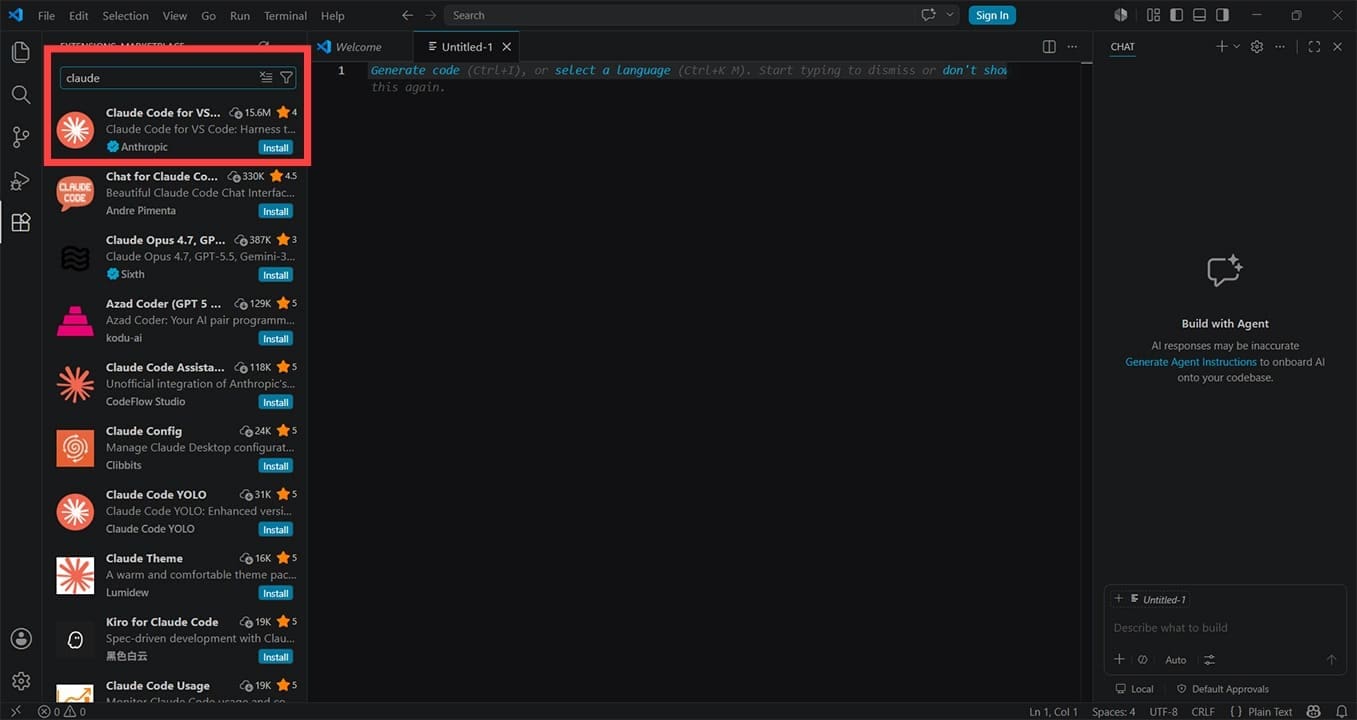1357x720 pixels.
Task: Open the Explorer view in activity bar
Action: [20, 52]
